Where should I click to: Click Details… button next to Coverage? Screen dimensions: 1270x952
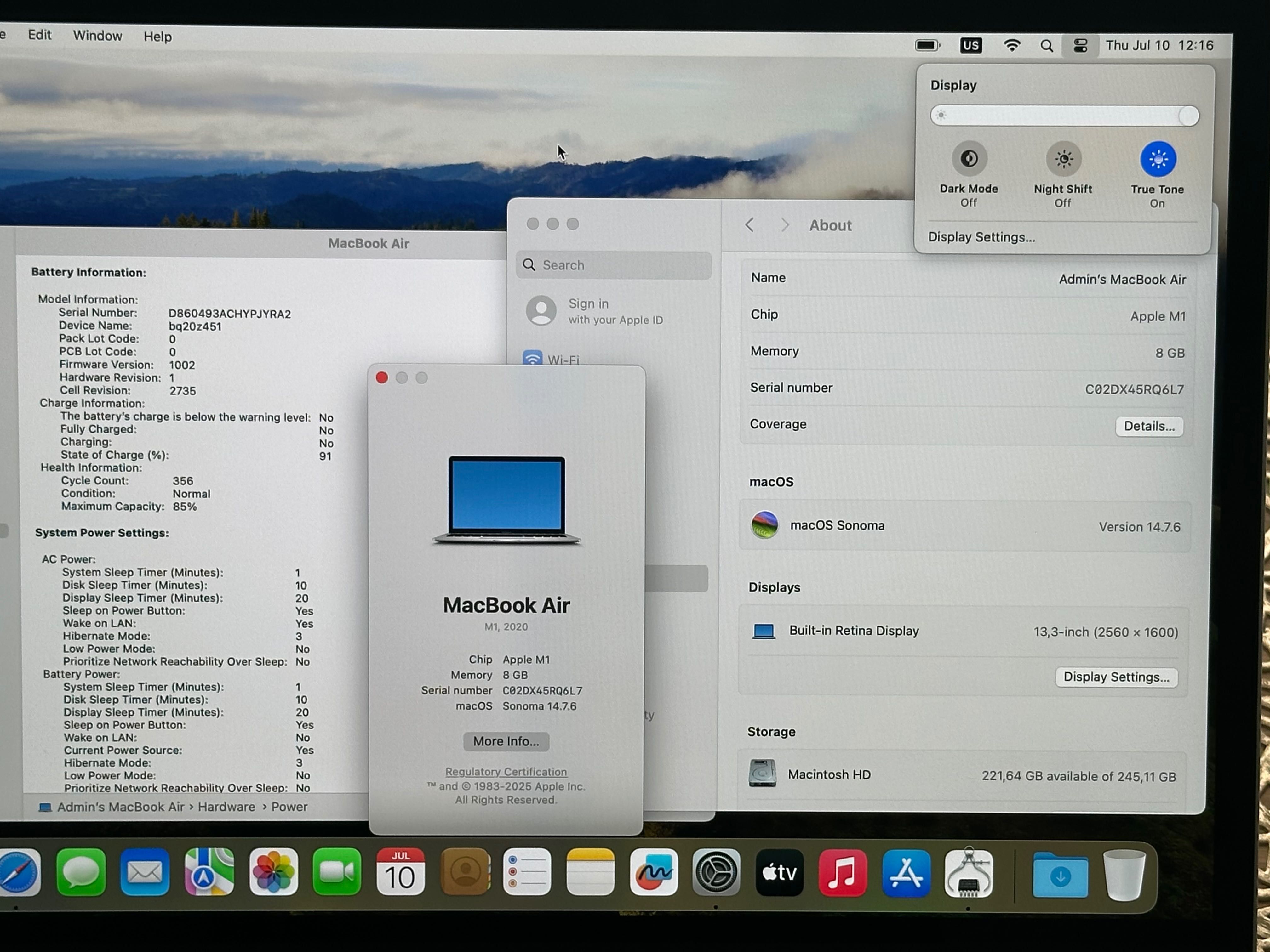coord(1149,426)
